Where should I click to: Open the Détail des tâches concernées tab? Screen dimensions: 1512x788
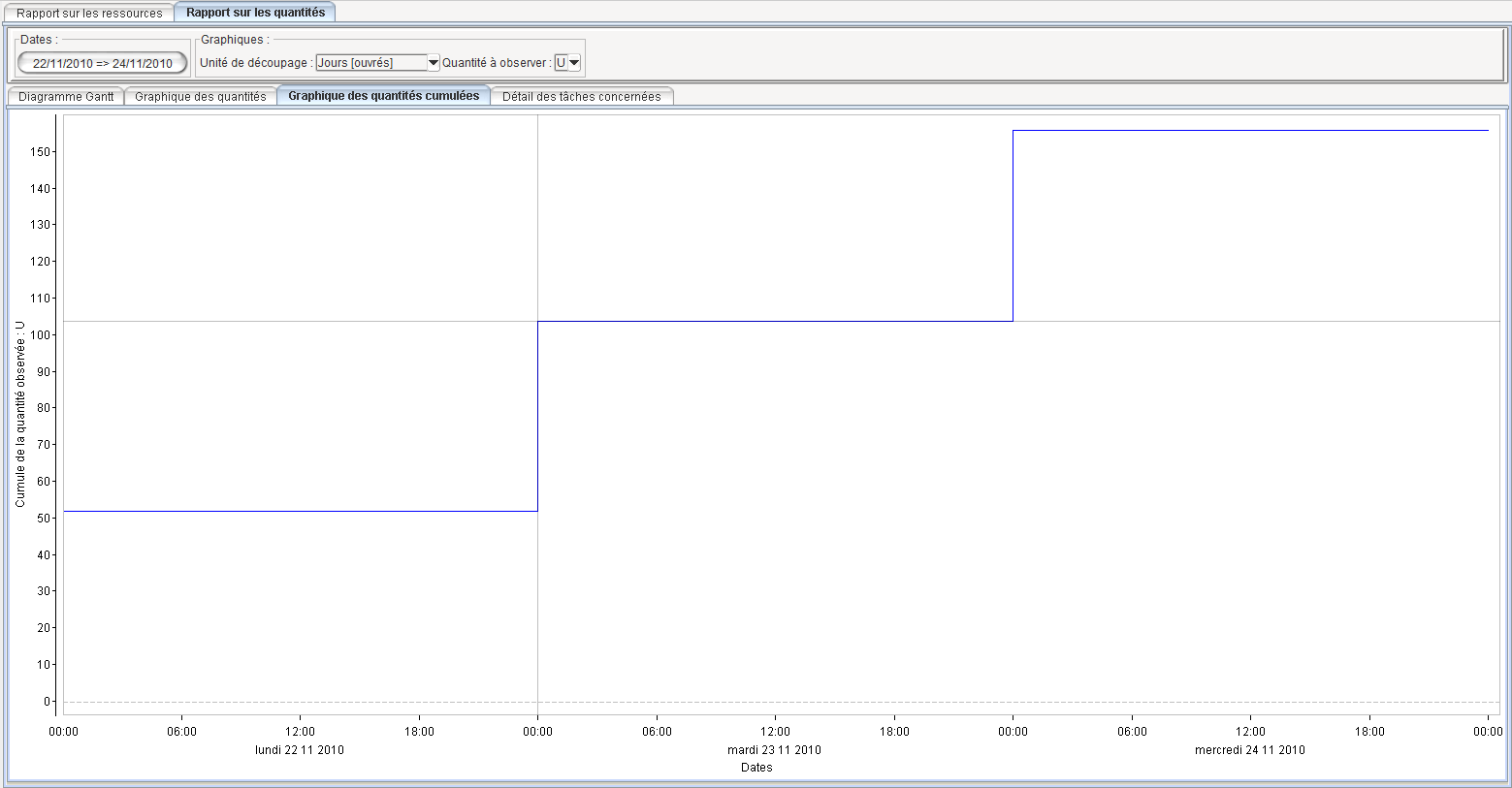(x=581, y=96)
